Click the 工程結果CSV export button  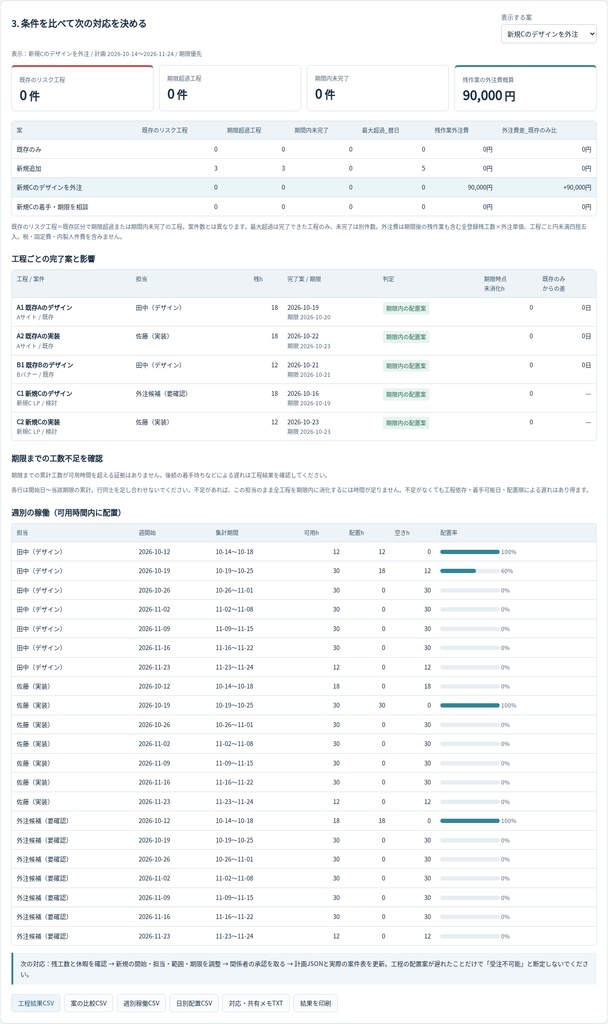[x=36, y=1003]
